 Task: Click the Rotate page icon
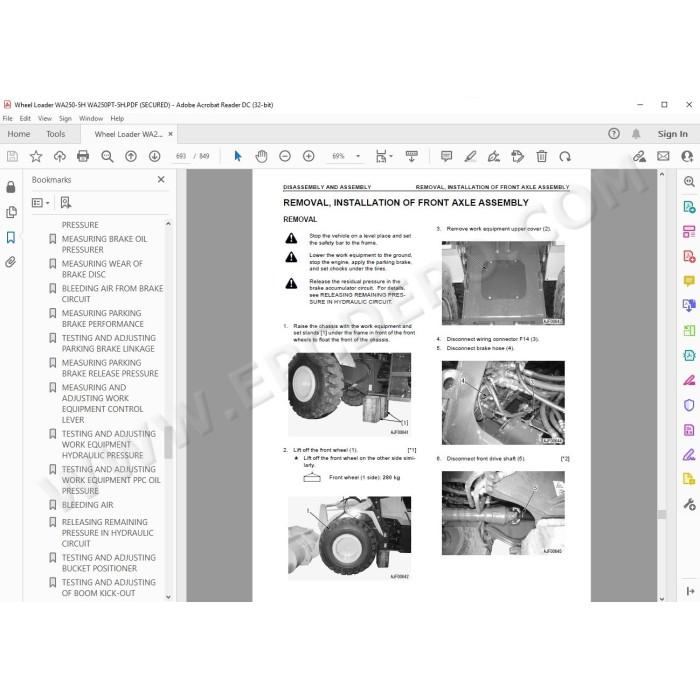pos(565,156)
